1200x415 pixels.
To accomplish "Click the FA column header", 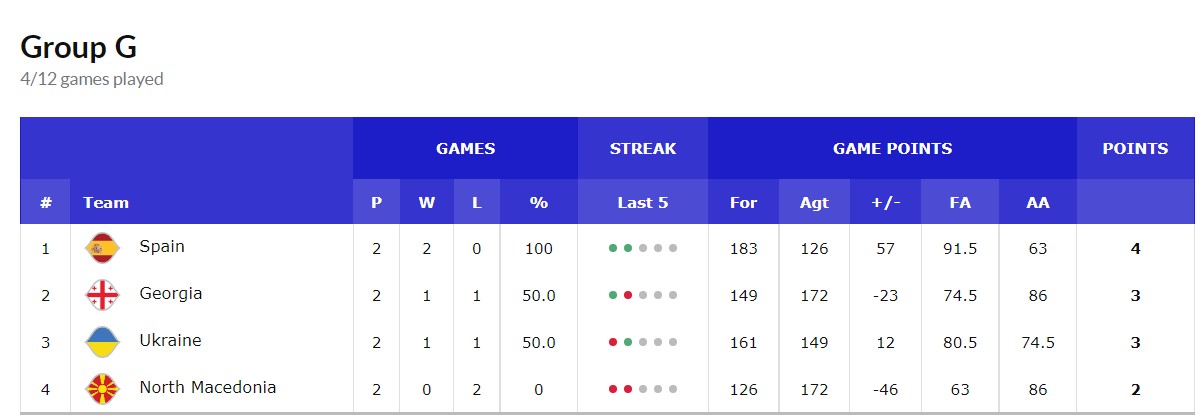I will 960,202.
